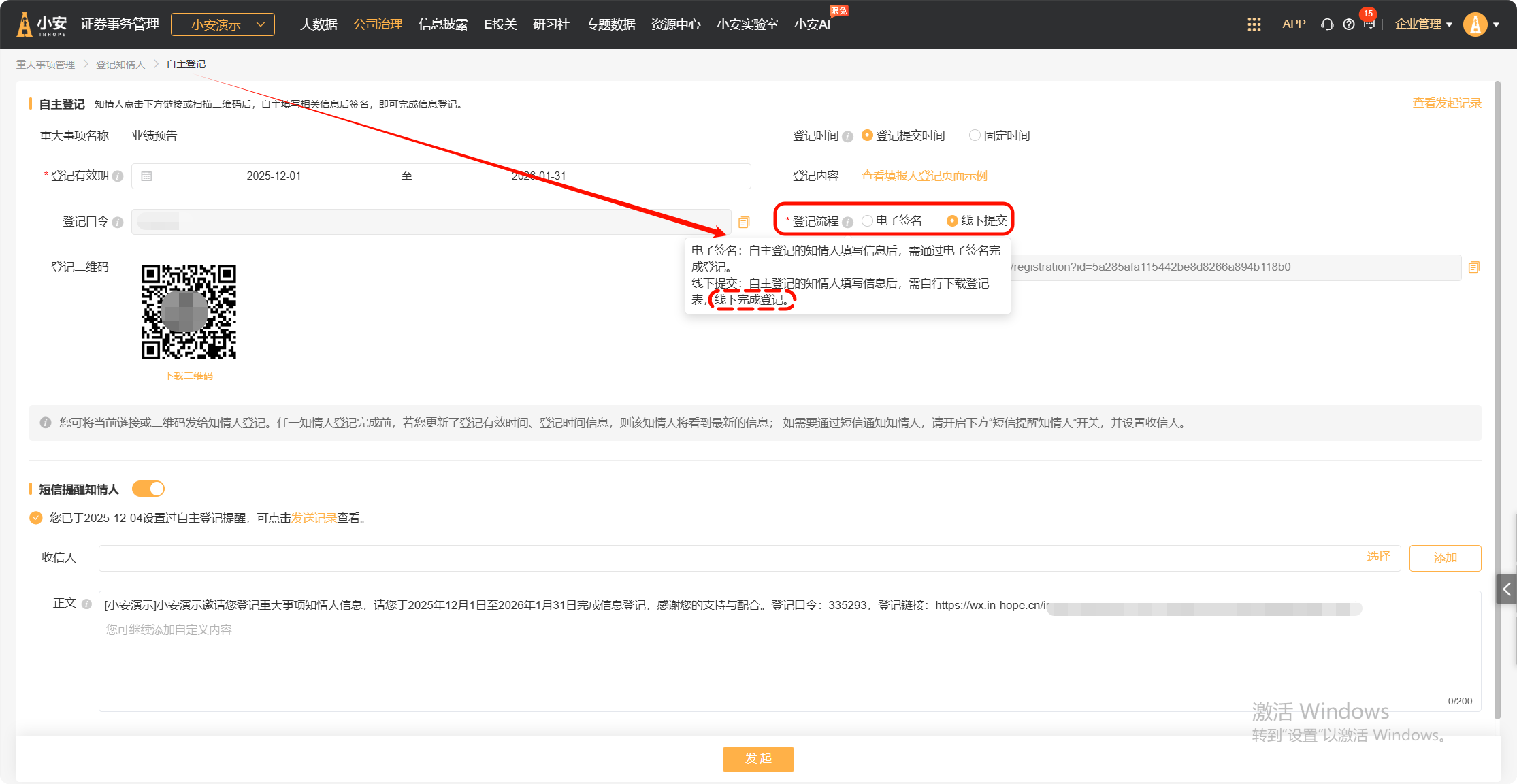Viewport: 1517px width, 784px height.
Task: Select the 固定时间 radio option
Action: pyautogui.click(x=975, y=135)
